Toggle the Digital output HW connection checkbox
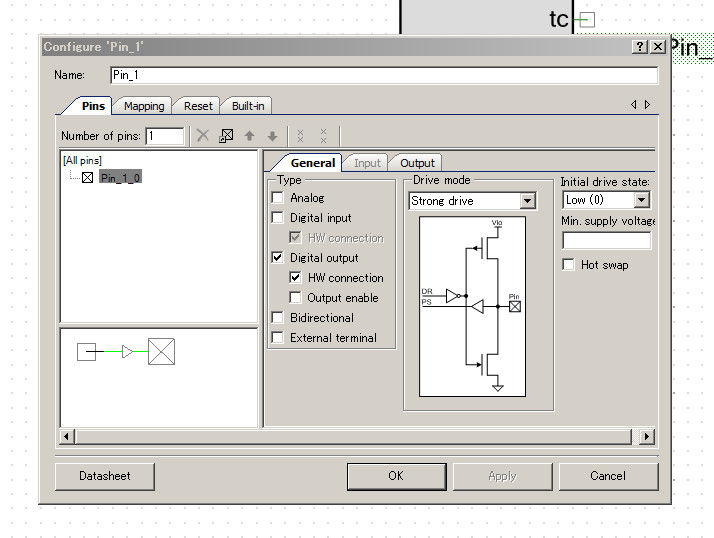 point(295,277)
